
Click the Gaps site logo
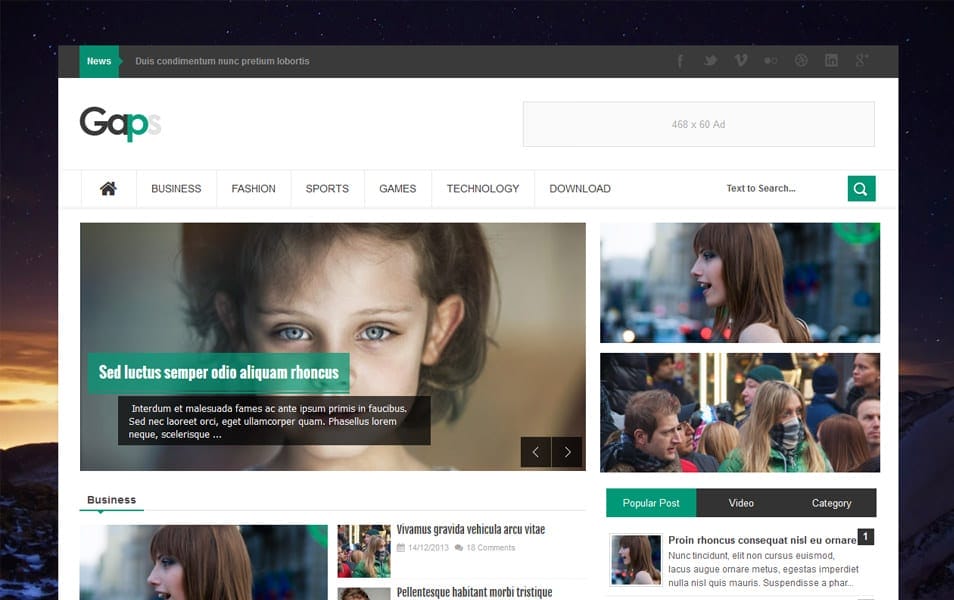[x=120, y=123]
